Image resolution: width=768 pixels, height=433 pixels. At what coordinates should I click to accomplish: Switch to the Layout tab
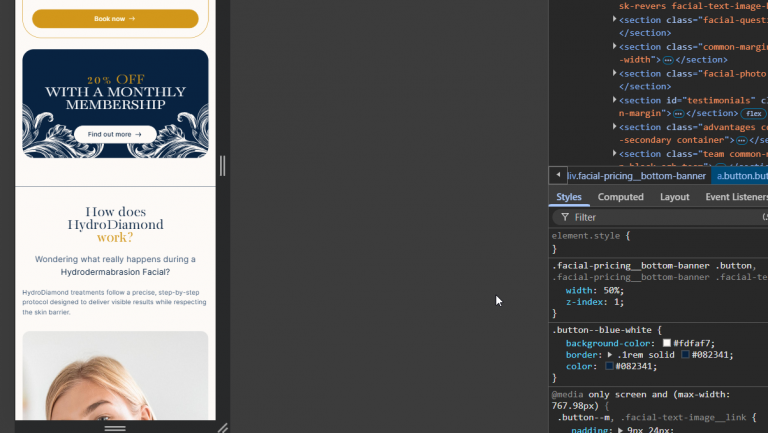tap(674, 197)
